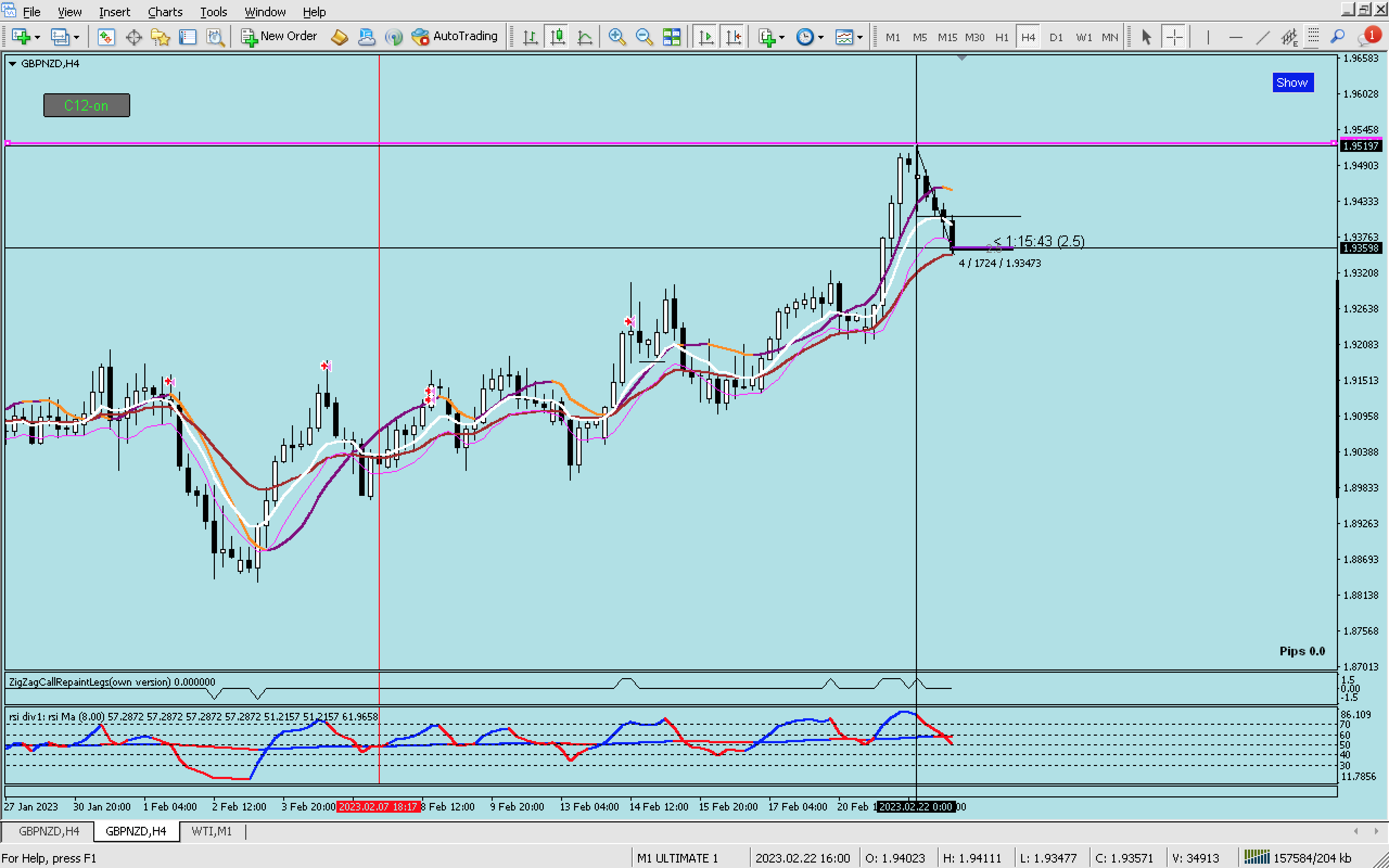
Task: Select the Crosshair cursor tool
Action: coord(1174,37)
